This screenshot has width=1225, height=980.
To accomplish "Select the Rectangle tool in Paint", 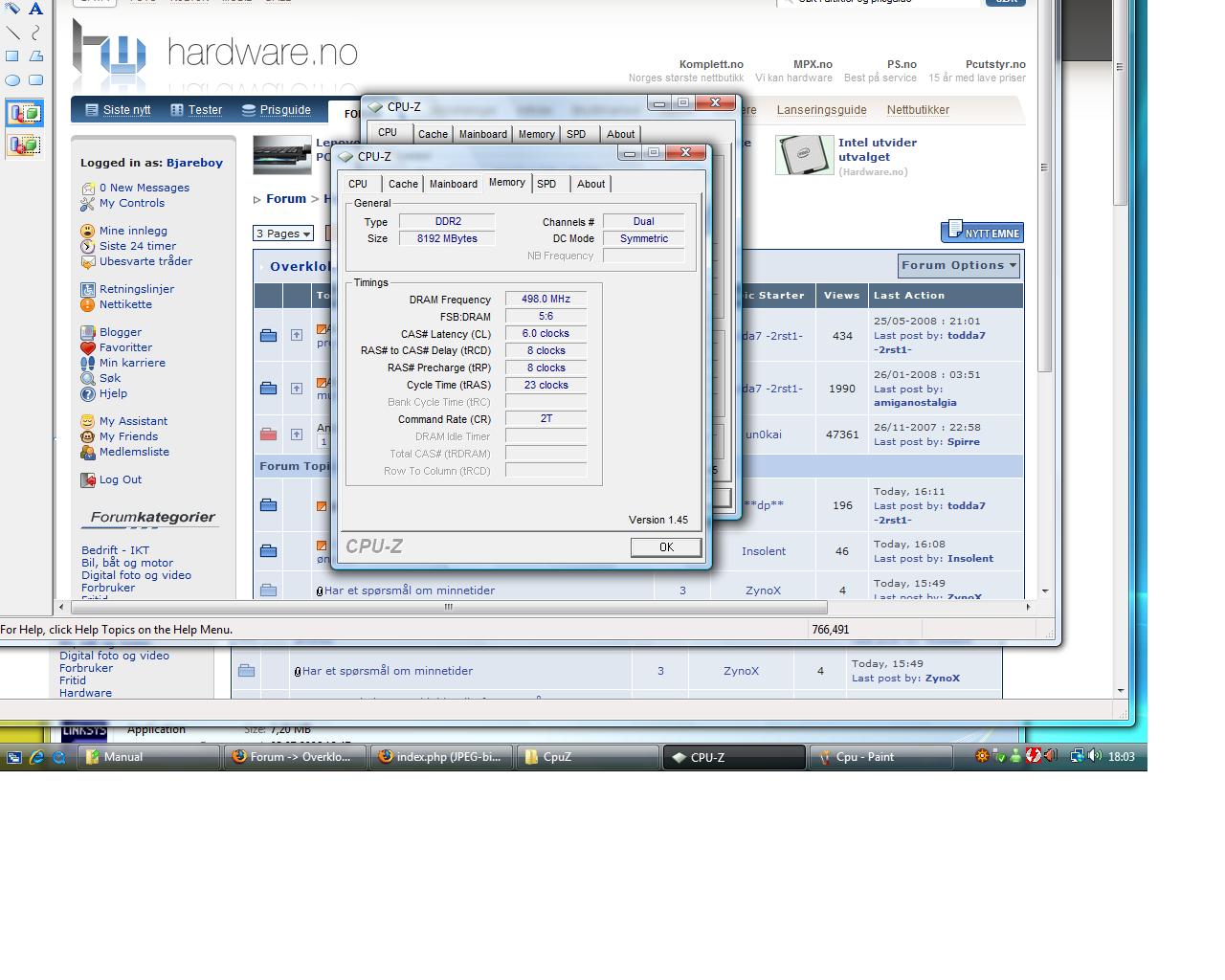I will pos(13,56).
